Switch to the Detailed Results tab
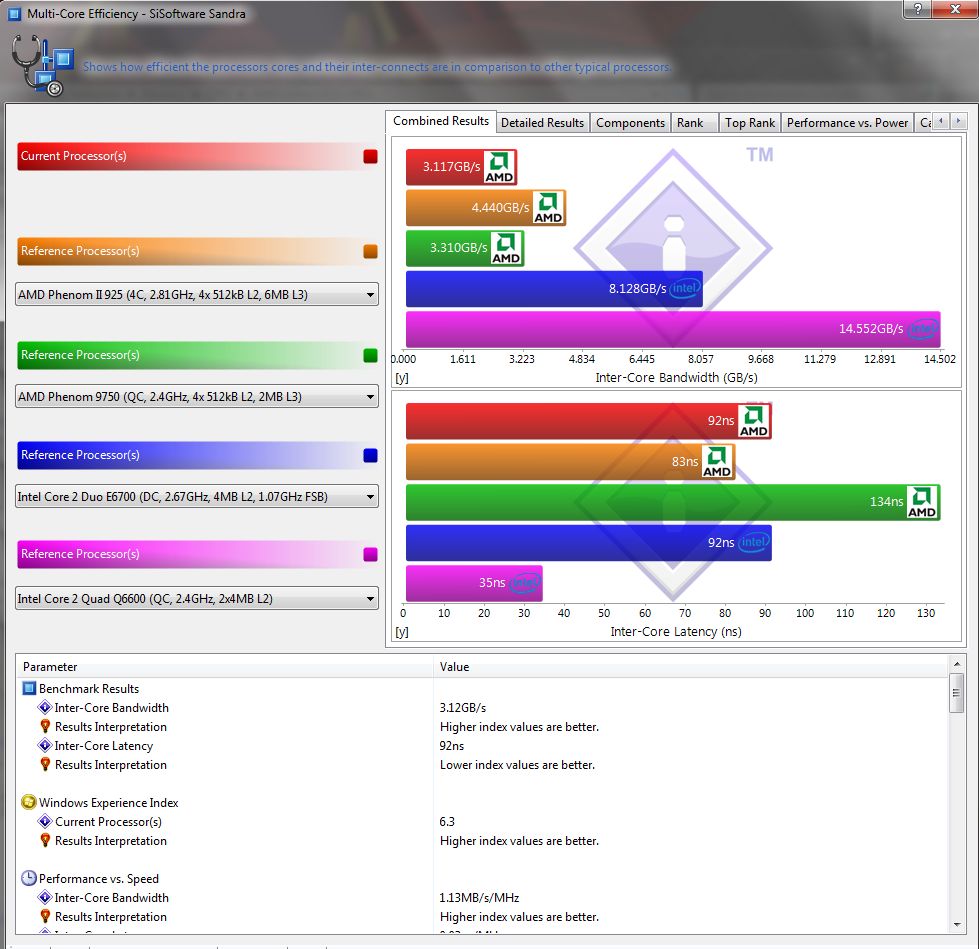This screenshot has height=949, width=979. pos(542,123)
